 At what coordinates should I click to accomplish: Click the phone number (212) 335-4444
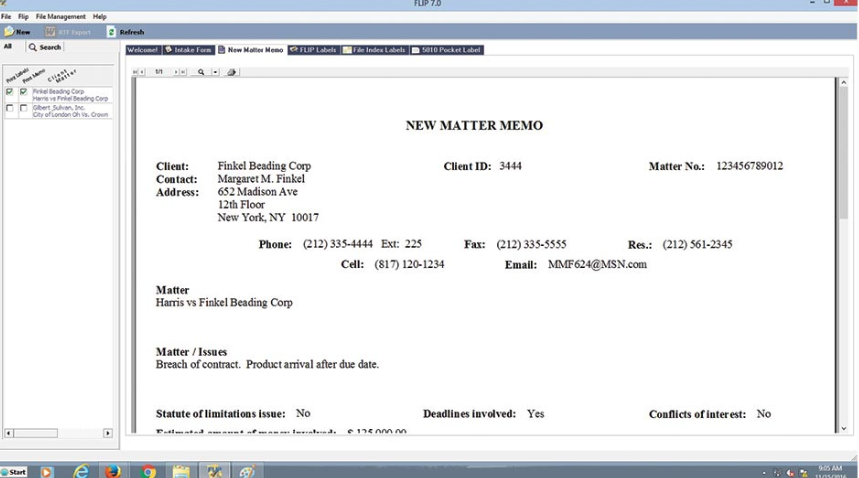(337, 244)
